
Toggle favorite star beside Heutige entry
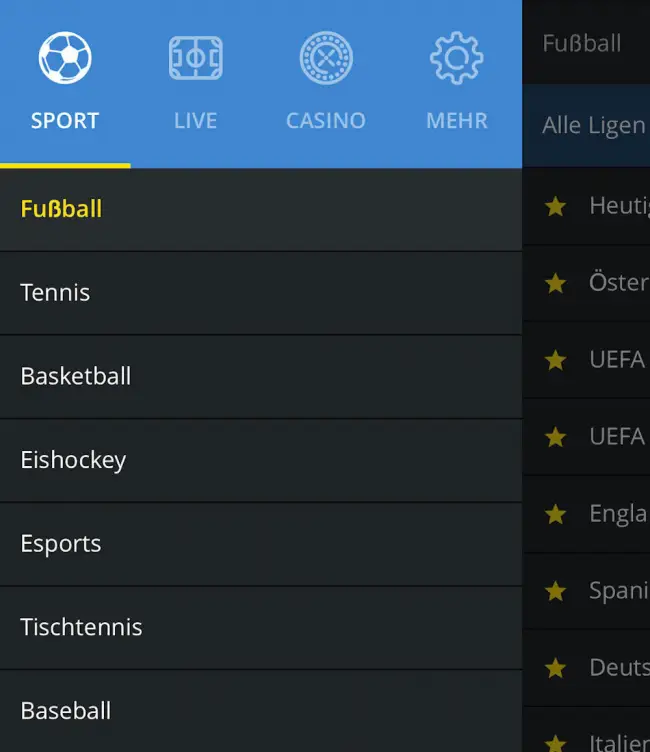pos(555,207)
